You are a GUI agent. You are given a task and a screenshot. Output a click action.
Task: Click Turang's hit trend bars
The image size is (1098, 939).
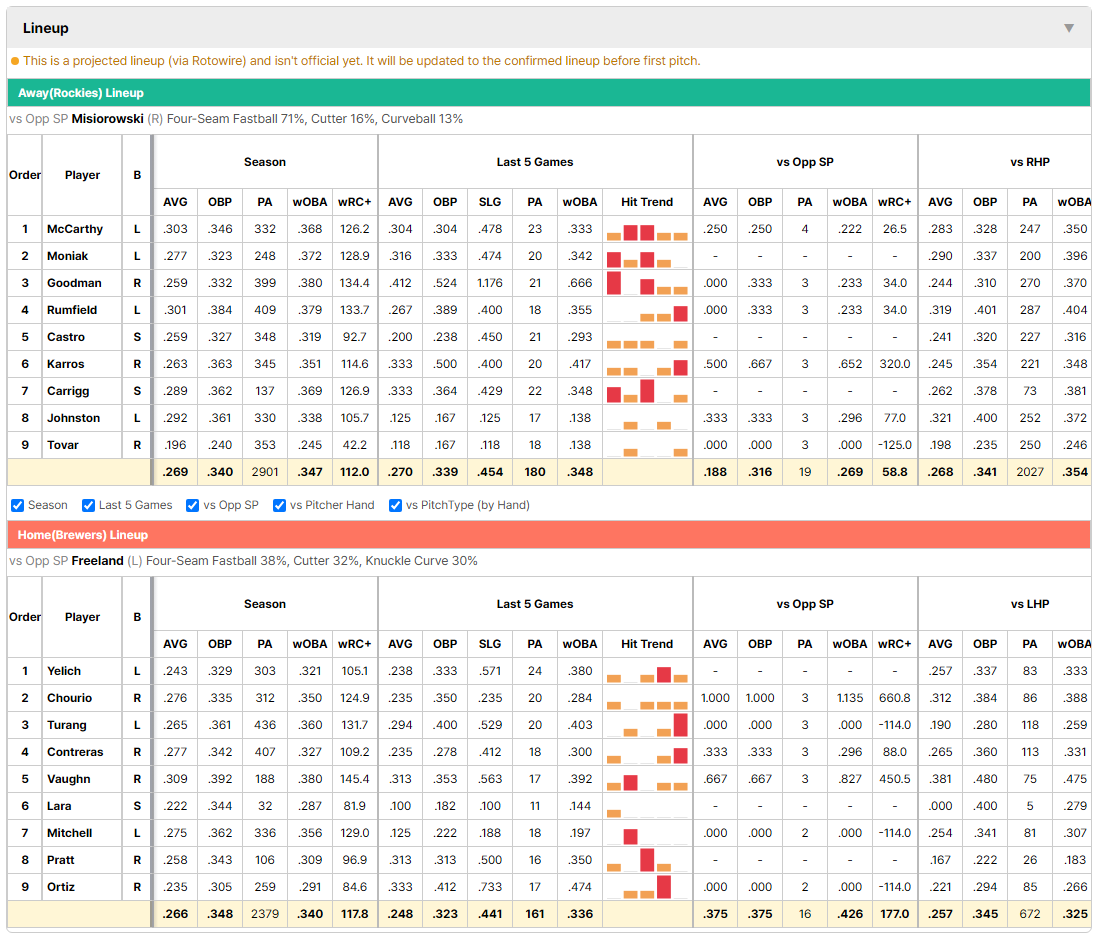click(x=647, y=725)
